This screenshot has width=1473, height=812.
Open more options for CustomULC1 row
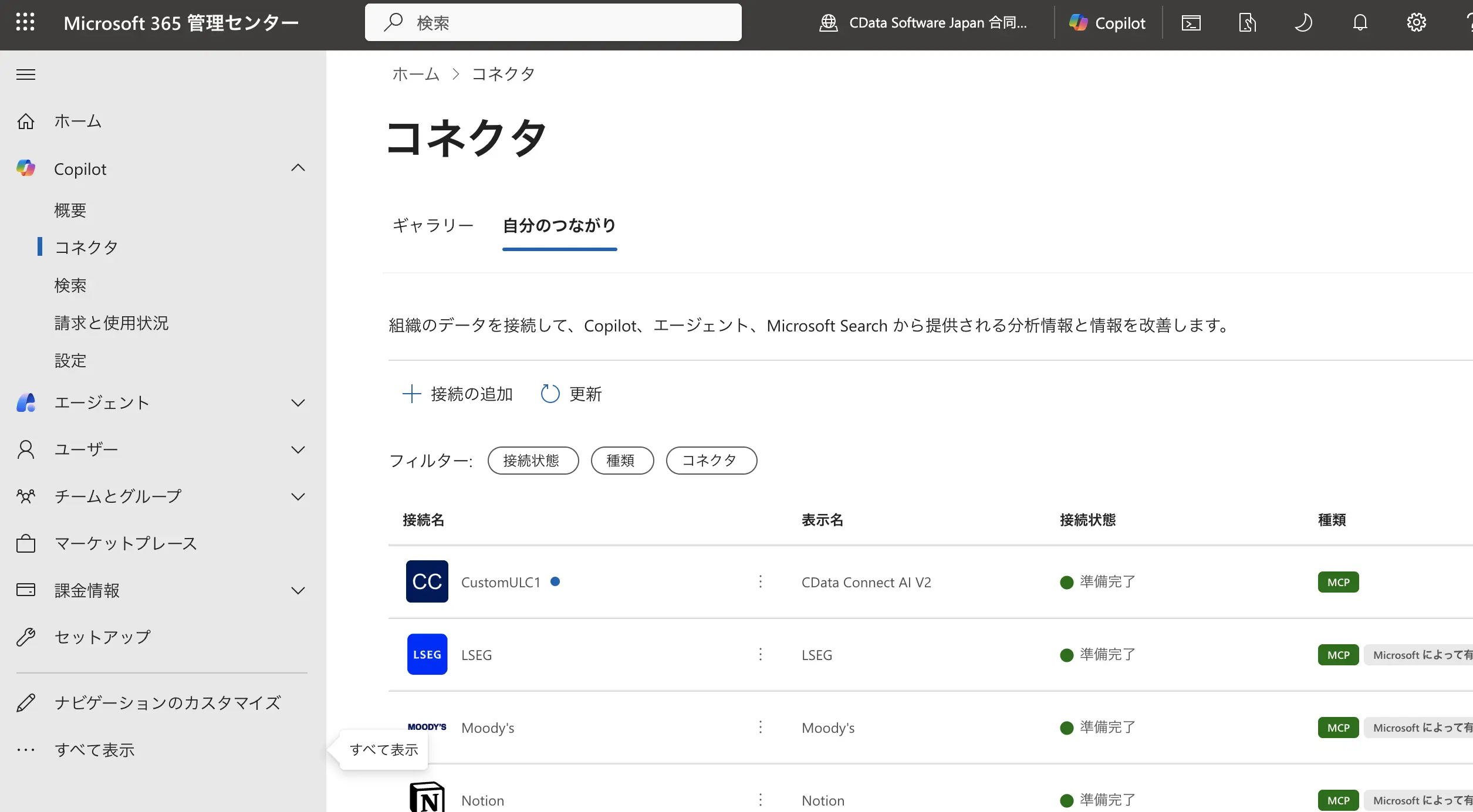761,581
